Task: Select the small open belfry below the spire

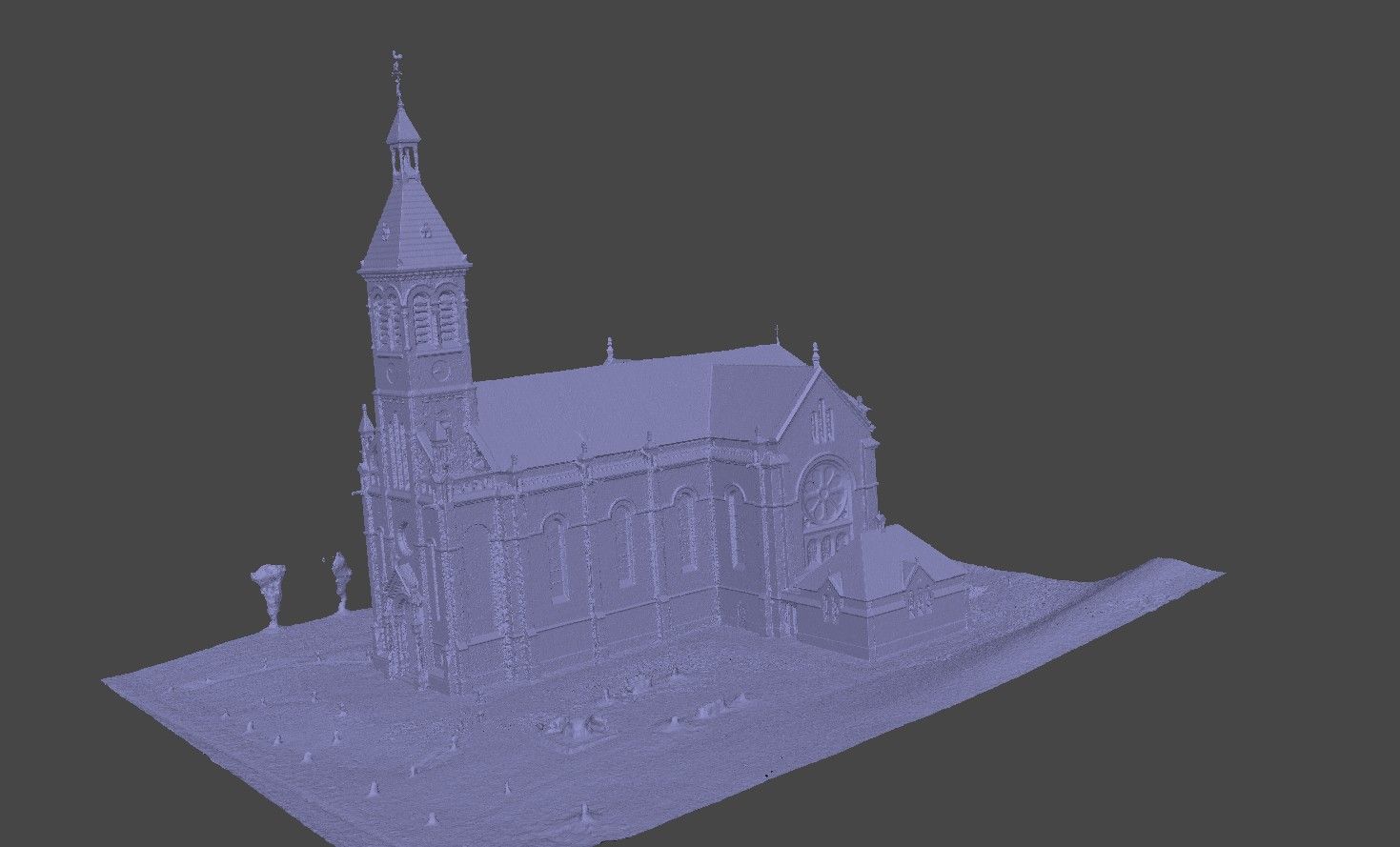Action: click(404, 156)
